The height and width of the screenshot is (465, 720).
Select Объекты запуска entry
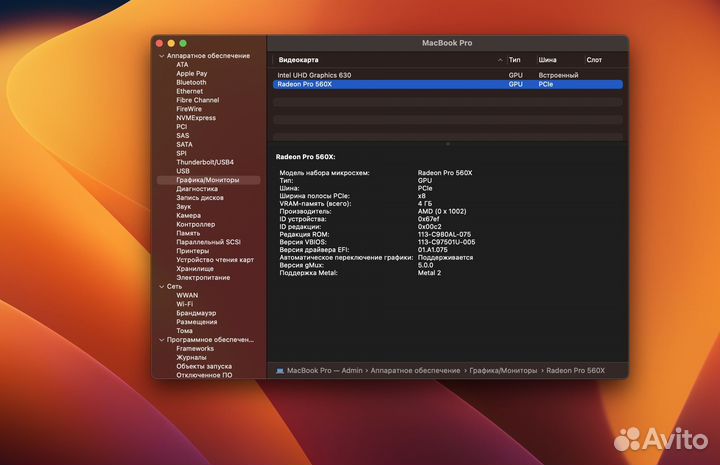click(x=204, y=367)
